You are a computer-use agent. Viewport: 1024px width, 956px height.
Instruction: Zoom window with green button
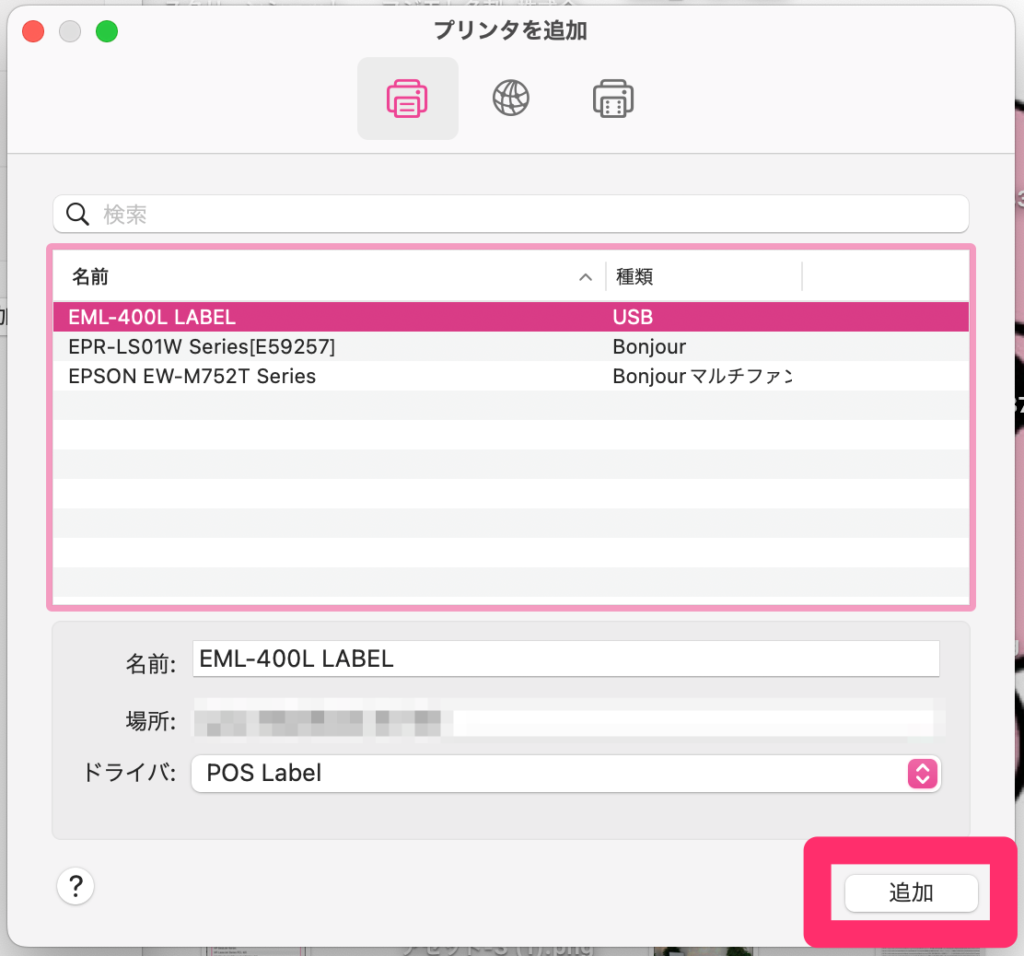pyautogui.click(x=106, y=31)
